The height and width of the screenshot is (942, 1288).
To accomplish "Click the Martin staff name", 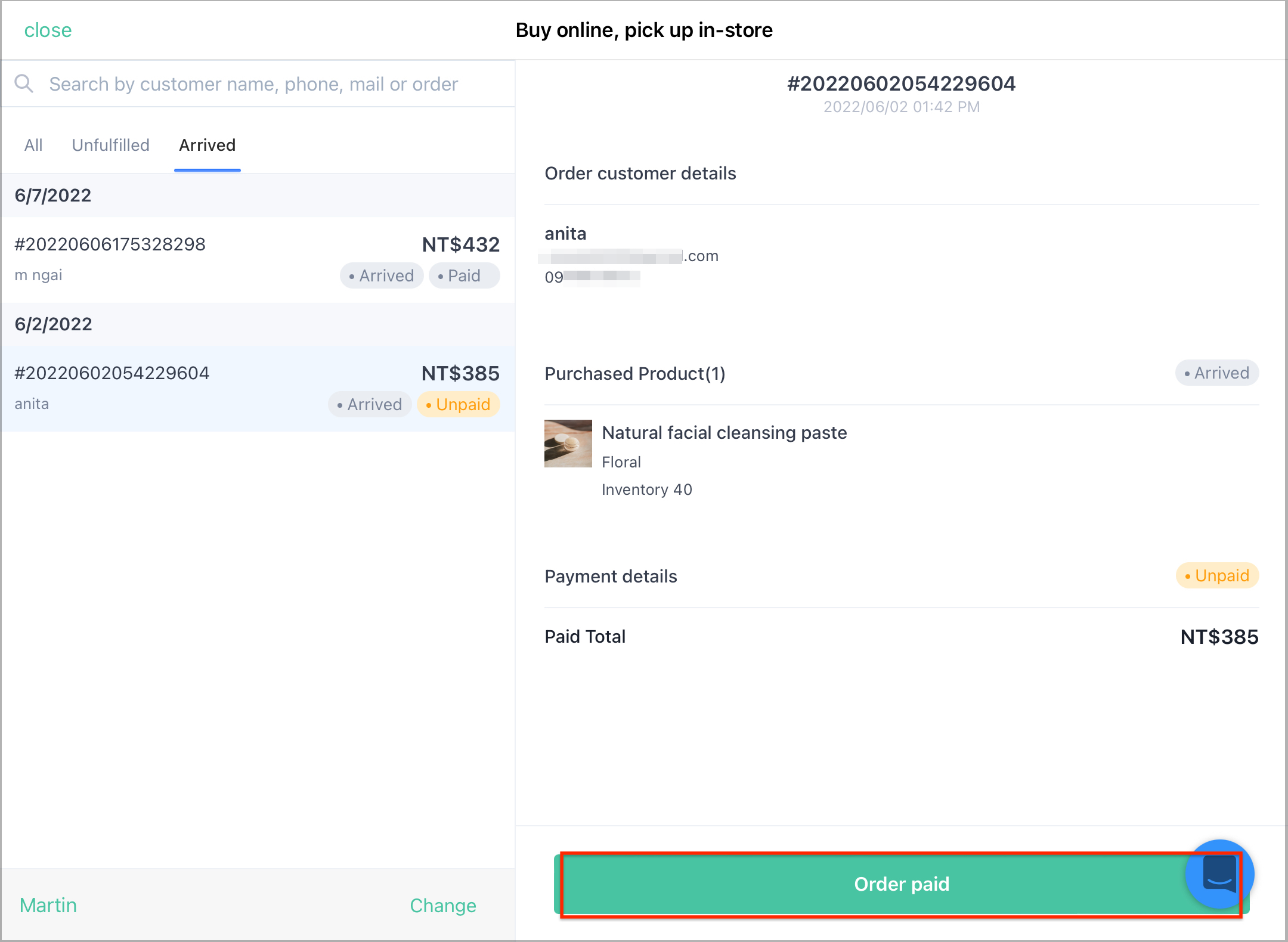I will click(48, 906).
